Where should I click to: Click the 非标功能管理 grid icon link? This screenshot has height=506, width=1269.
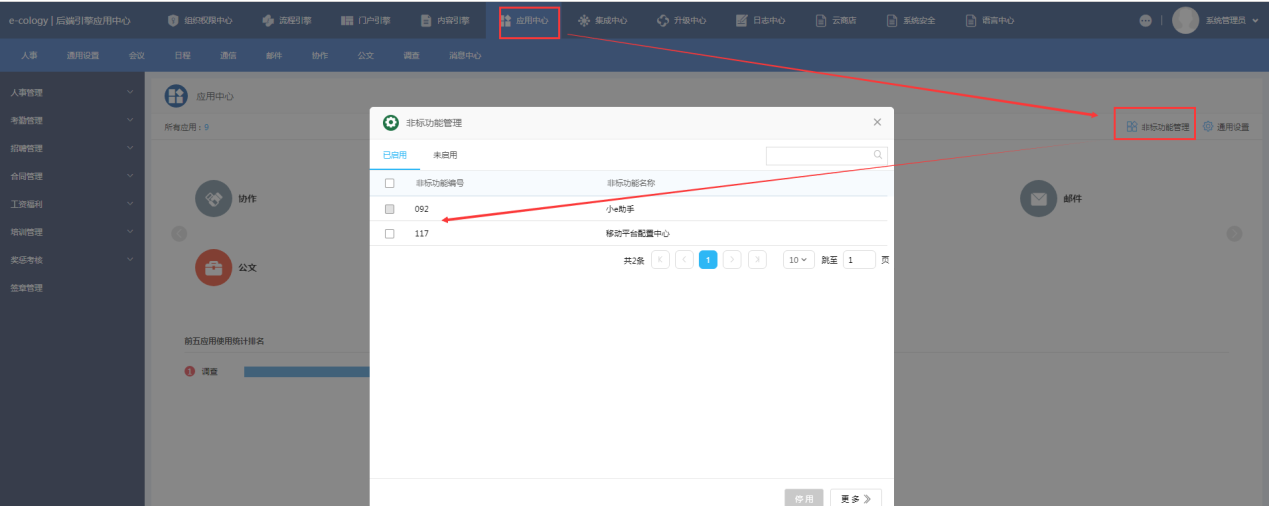(x=1157, y=127)
